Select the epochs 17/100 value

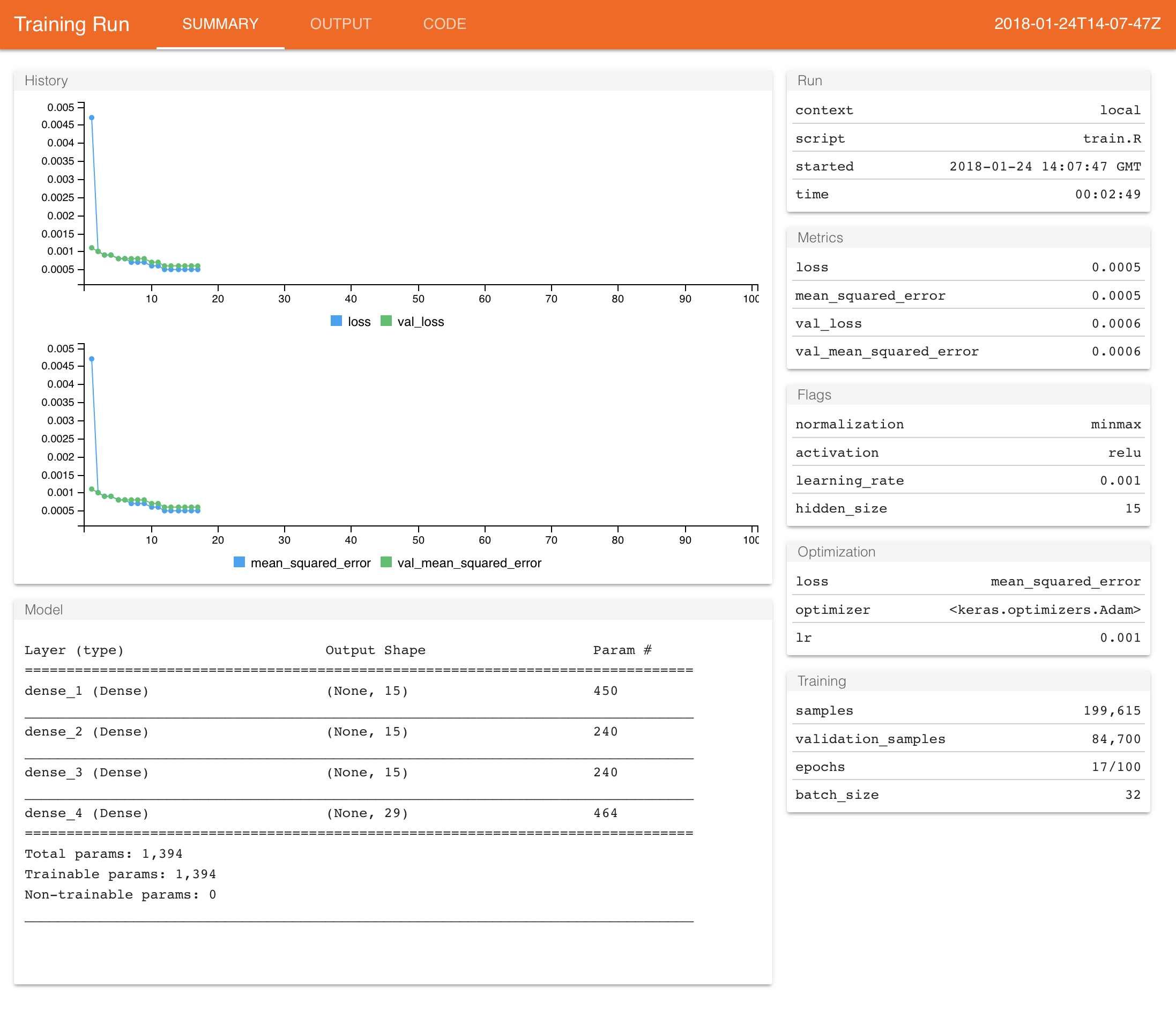point(1116,767)
